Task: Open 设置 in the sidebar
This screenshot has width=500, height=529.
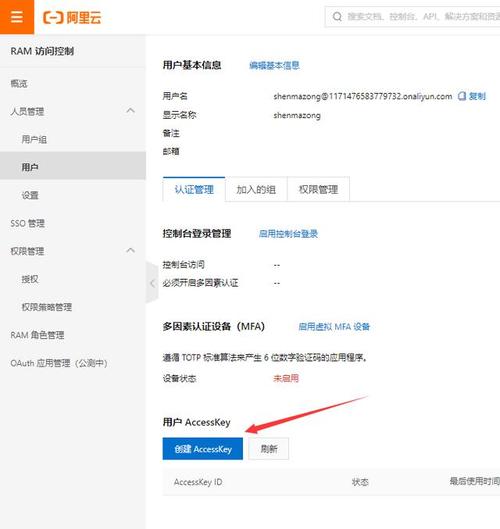Action: [30, 195]
